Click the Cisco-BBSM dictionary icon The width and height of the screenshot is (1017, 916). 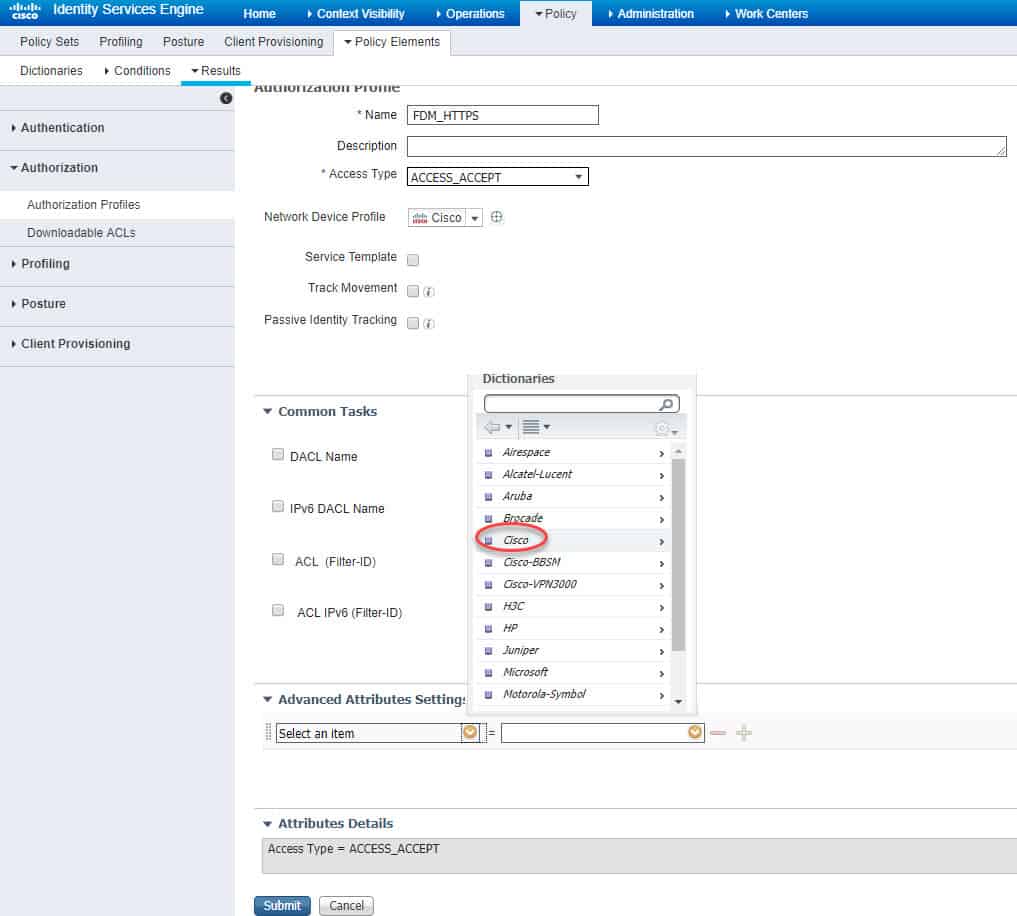coord(488,563)
